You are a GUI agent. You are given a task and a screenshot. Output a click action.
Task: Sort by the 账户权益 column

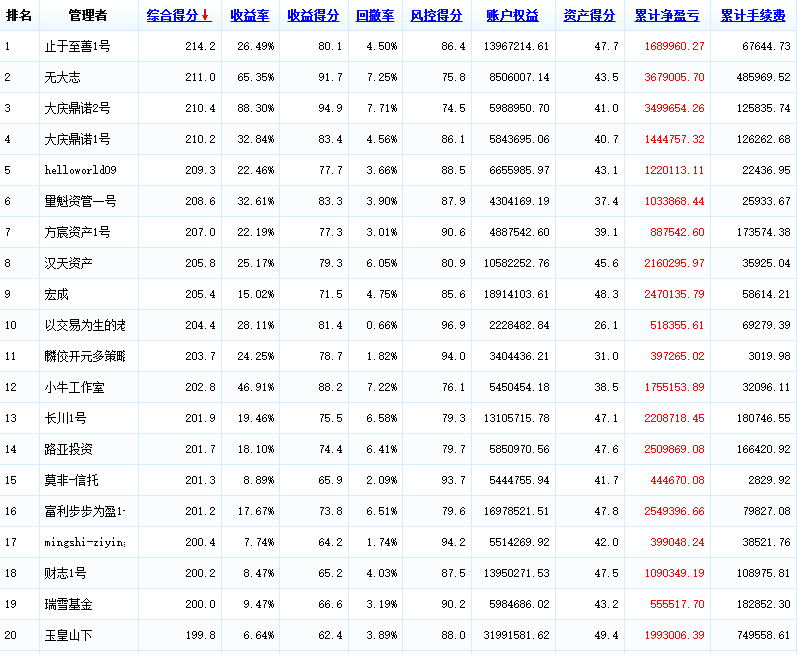click(x=512, y=16)
